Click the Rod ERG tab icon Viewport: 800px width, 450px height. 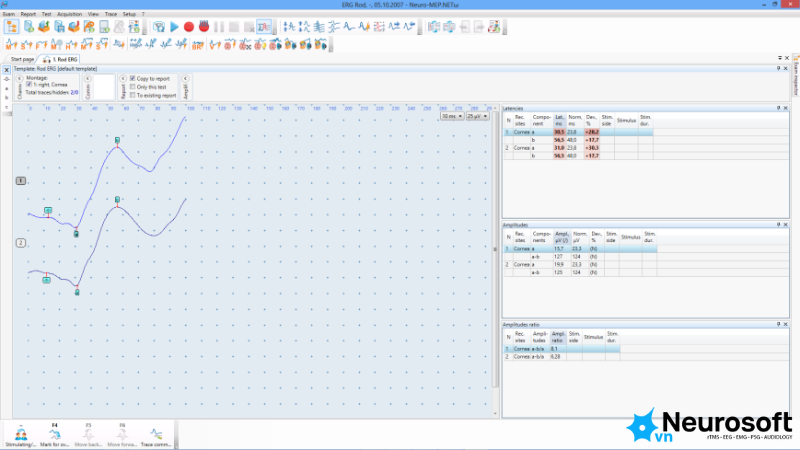pos(47,60)
